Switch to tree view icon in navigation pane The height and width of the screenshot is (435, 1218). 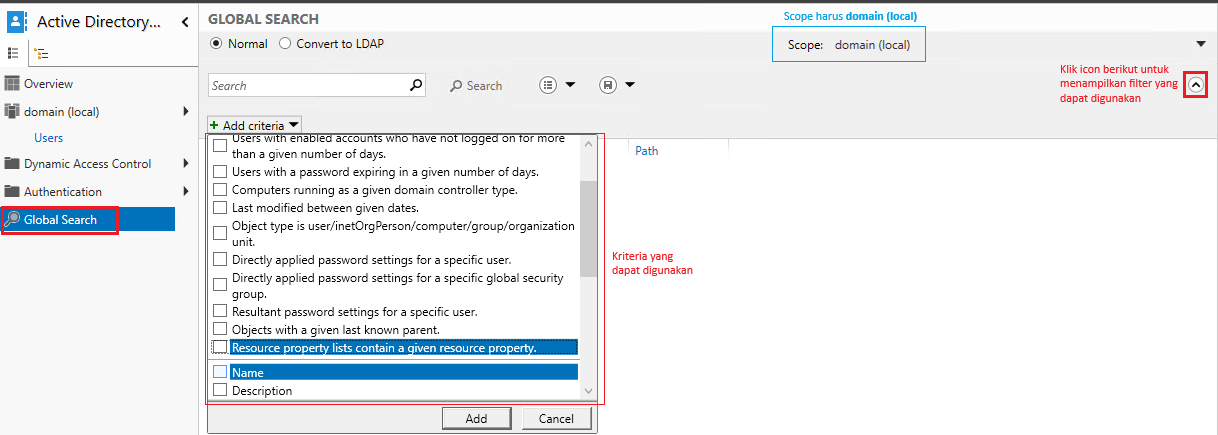click(40, 54)
